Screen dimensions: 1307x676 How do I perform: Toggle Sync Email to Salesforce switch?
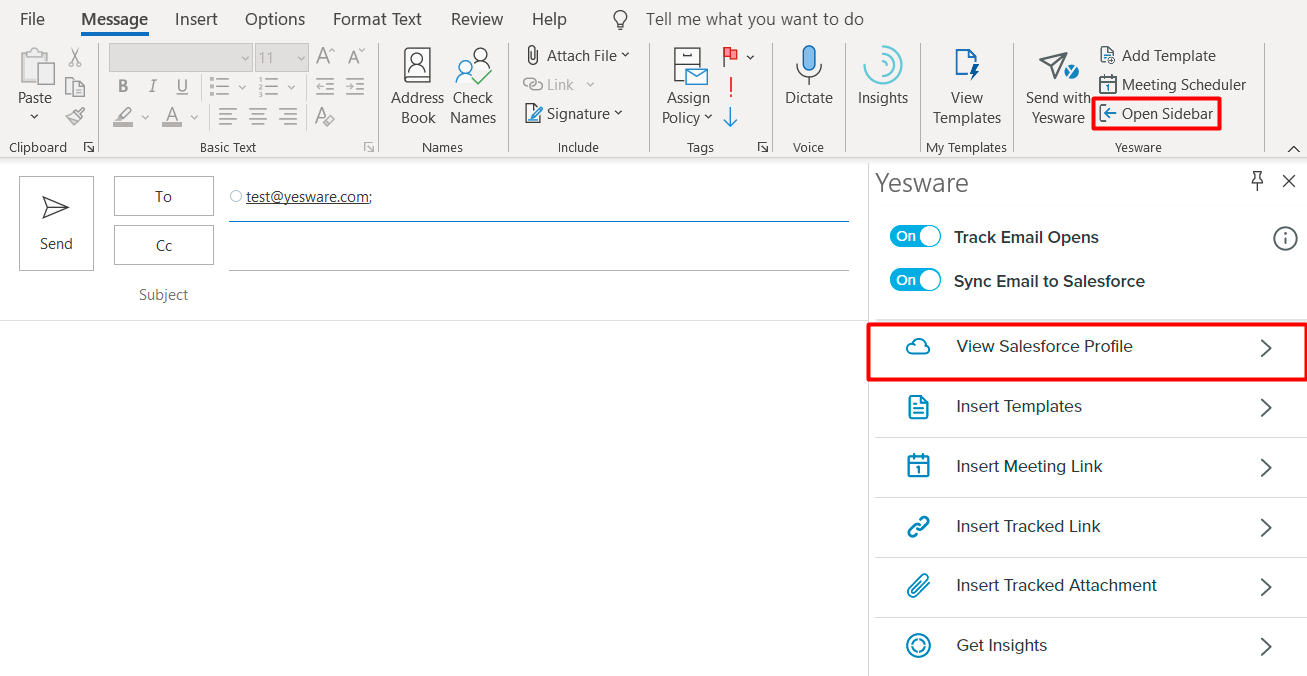[x=916, y=281]
